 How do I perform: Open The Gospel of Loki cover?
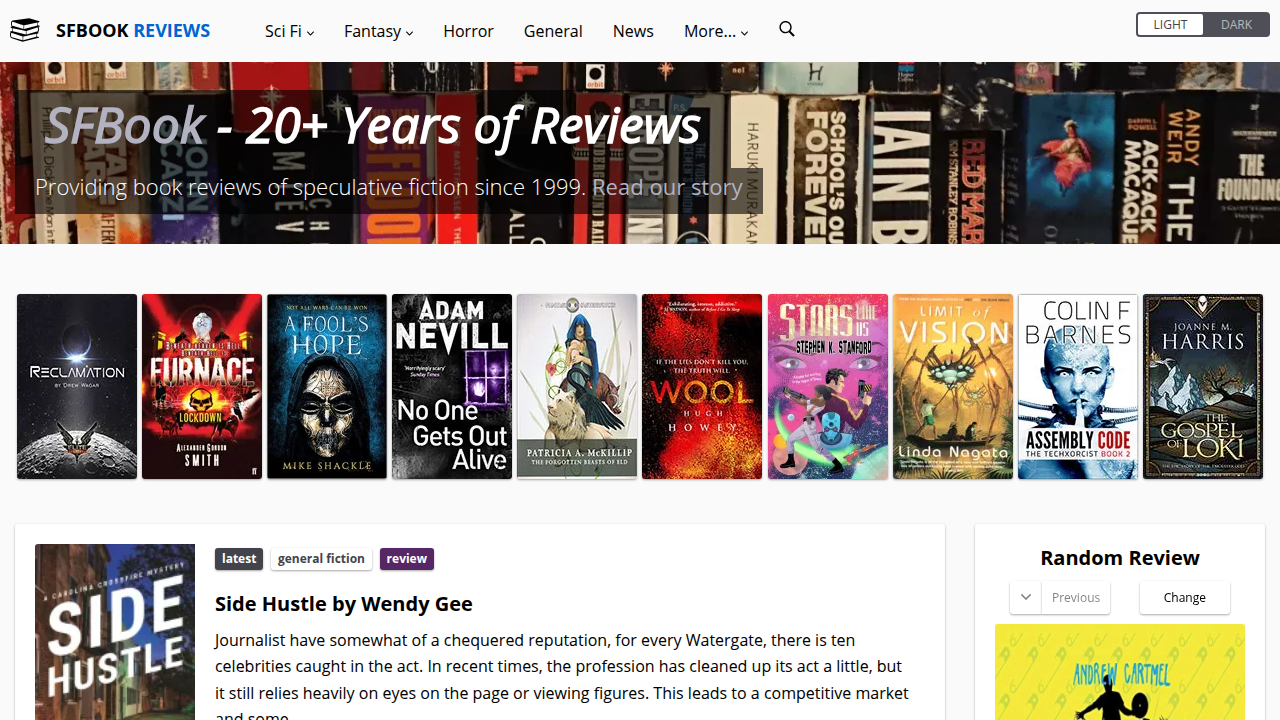pos(1203,386)
